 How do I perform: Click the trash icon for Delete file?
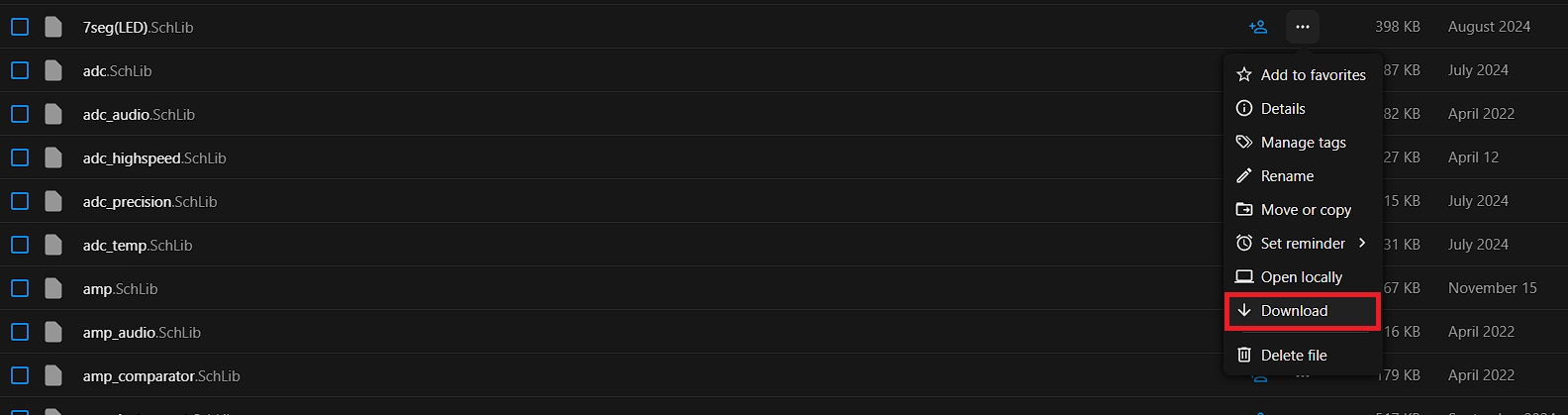point(1244,355)
